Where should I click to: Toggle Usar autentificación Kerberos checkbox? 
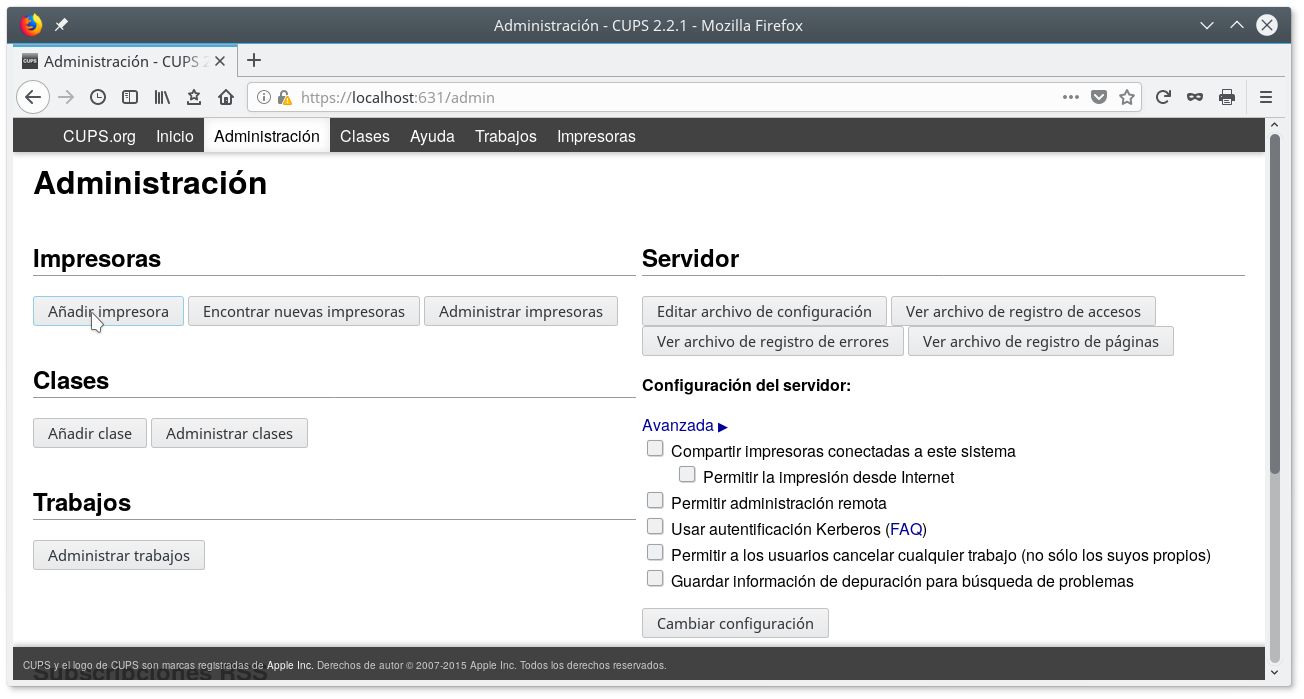(x=655, y=527)
